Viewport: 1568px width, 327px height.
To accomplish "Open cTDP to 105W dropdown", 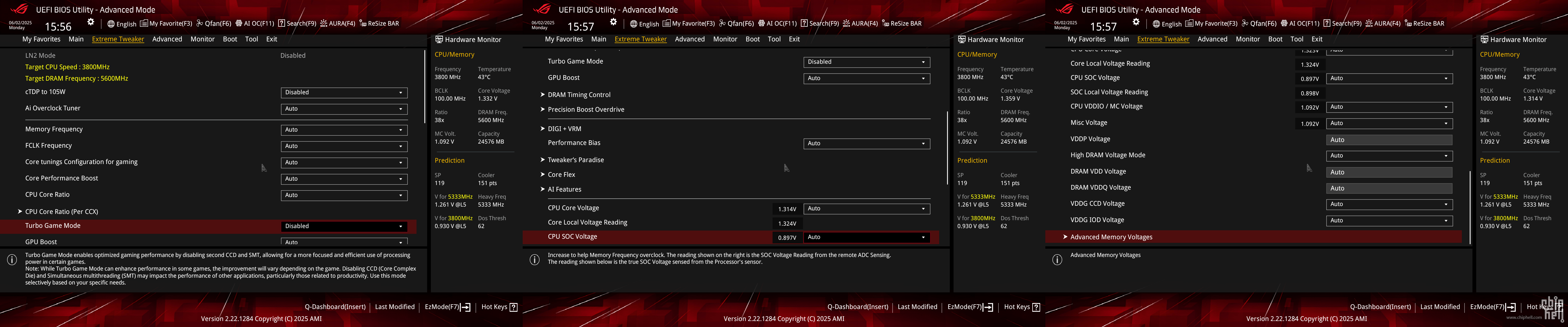I will click(x=344, y=93).
